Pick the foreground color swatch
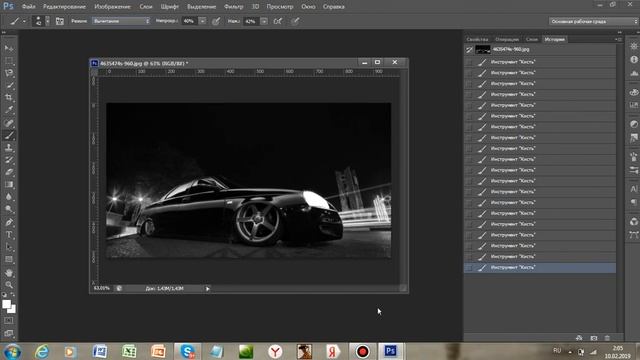Viewport: 640px width, 360px height. point(6,304)
